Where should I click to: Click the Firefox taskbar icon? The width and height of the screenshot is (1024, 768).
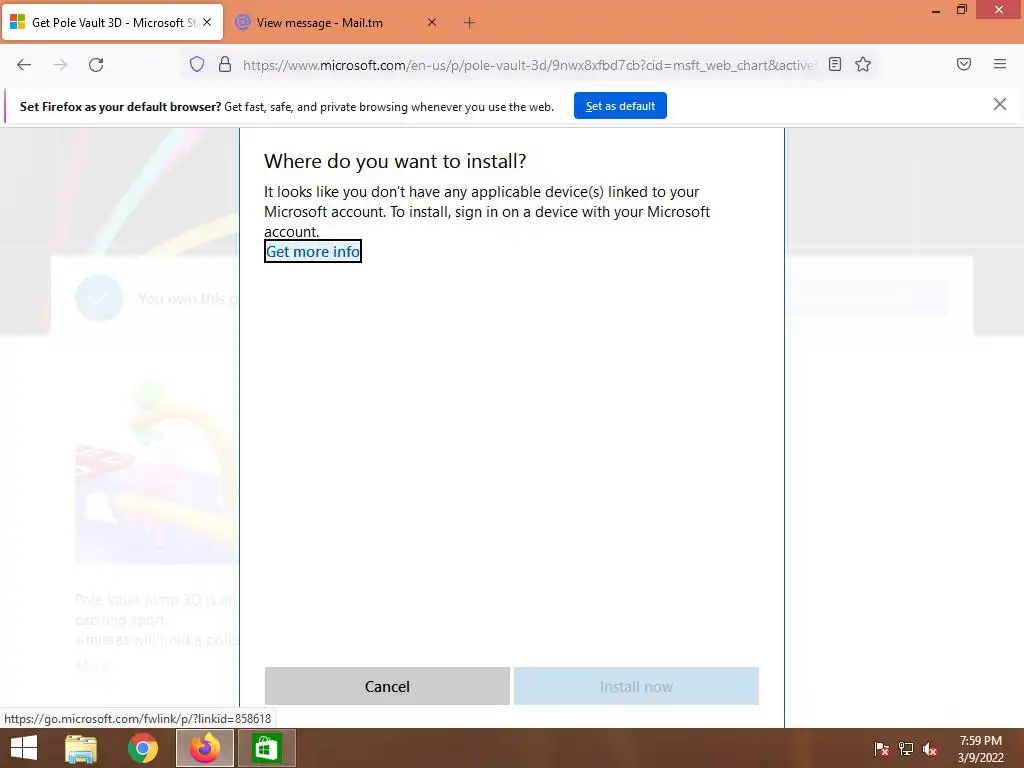[x=204, y=748]
